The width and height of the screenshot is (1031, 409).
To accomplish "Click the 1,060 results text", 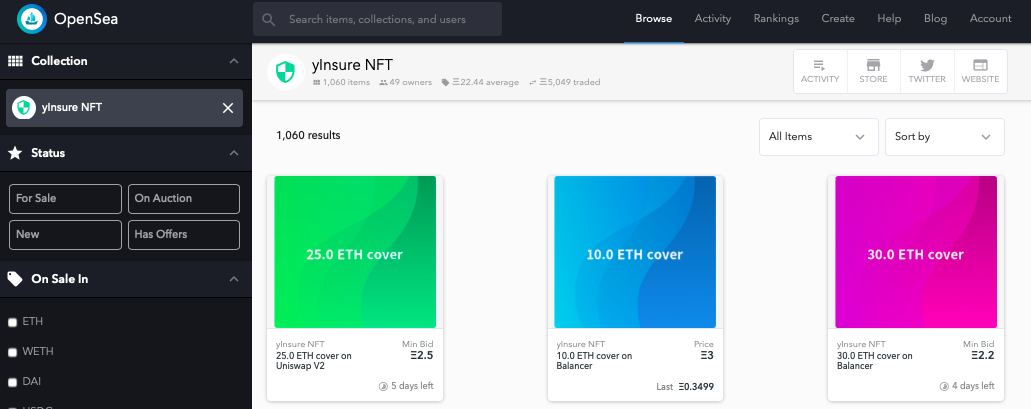I will 308,135.
